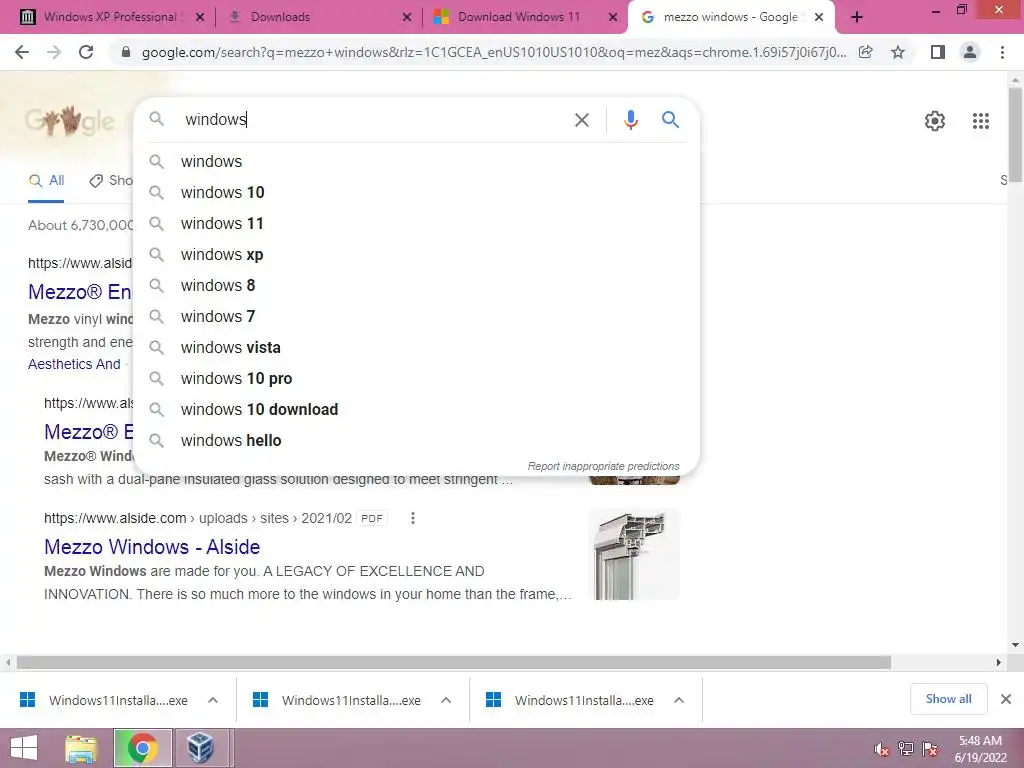Choose the 'windows 10' suggestion
1024x768 pixels.
click(x=417, y=193)
